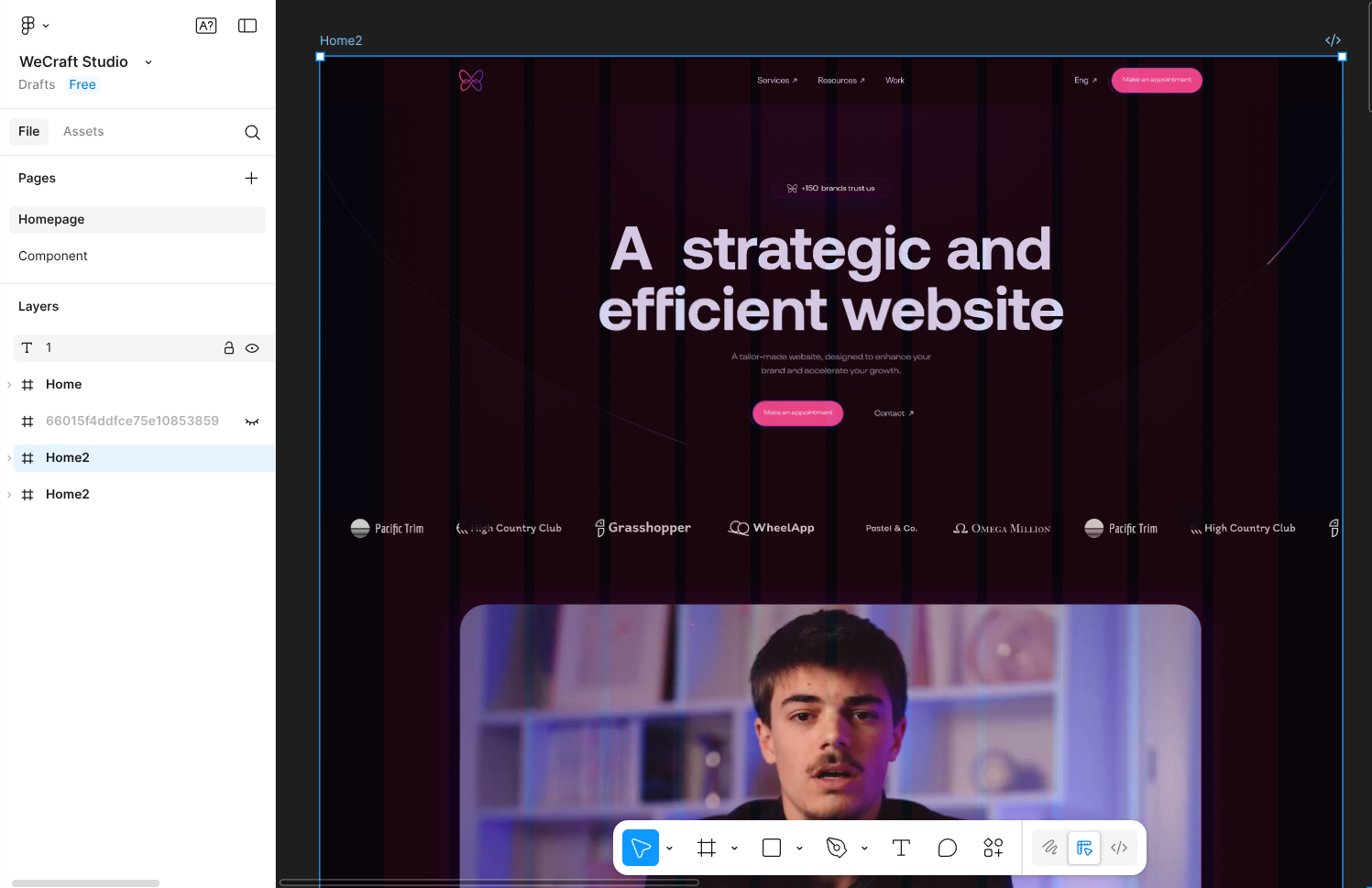Click hero Make an appointment button

click(x=797, y=412)
